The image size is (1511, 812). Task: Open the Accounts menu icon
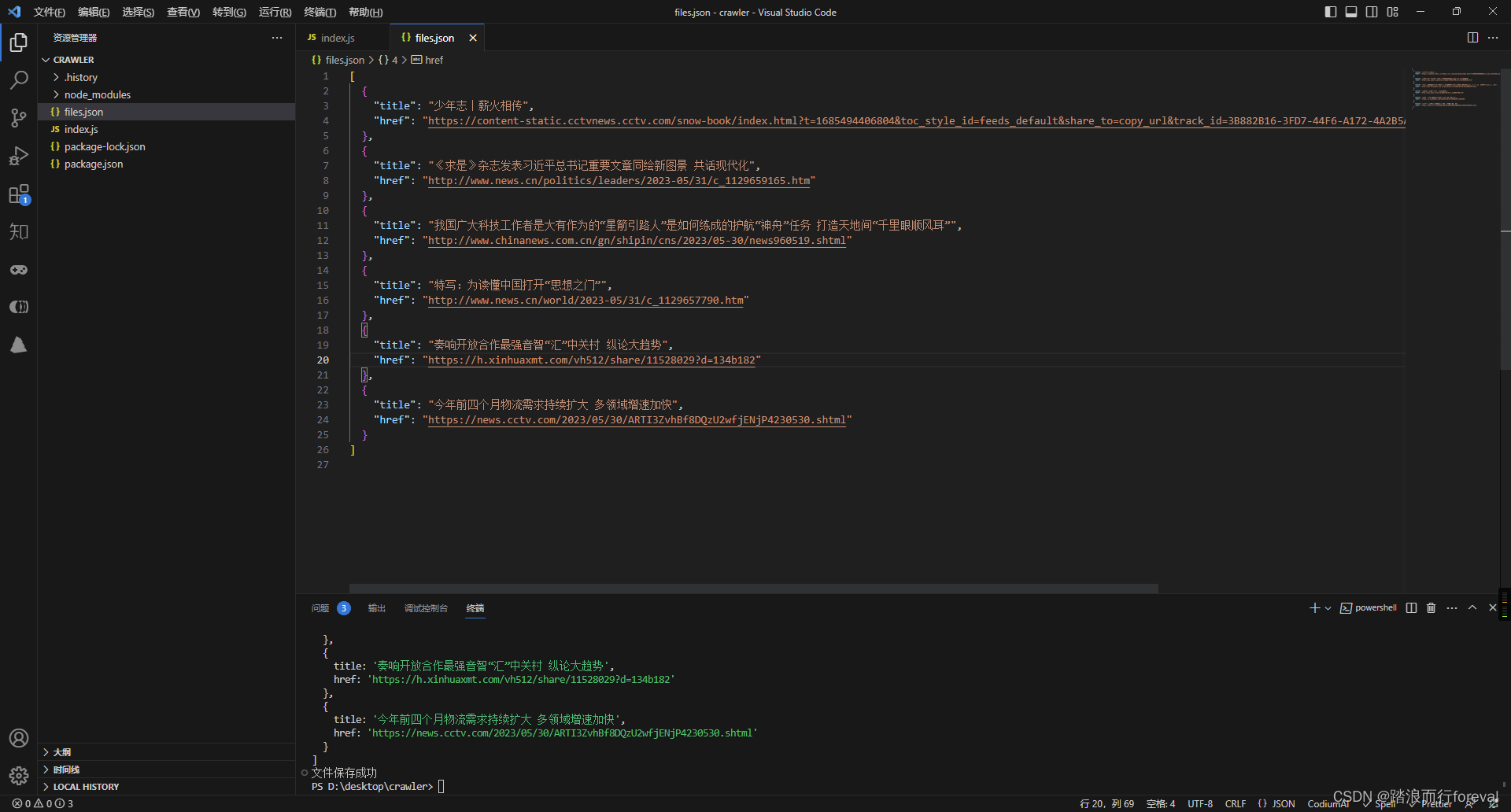coord(19,738)
